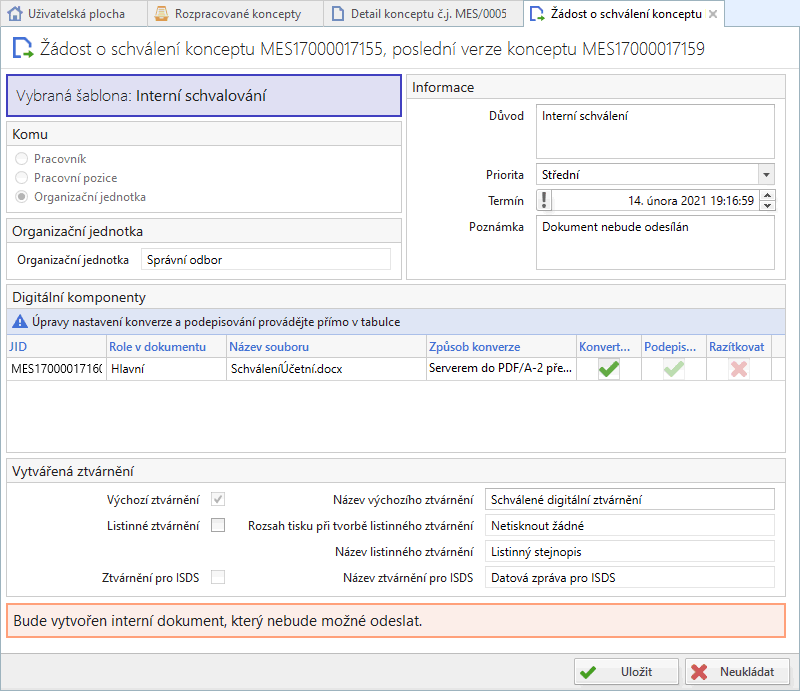This screenshot has width=800, height=691.
Task: Click the faded Podepisovat checkmark icon
Action: (x=674, y=369)
